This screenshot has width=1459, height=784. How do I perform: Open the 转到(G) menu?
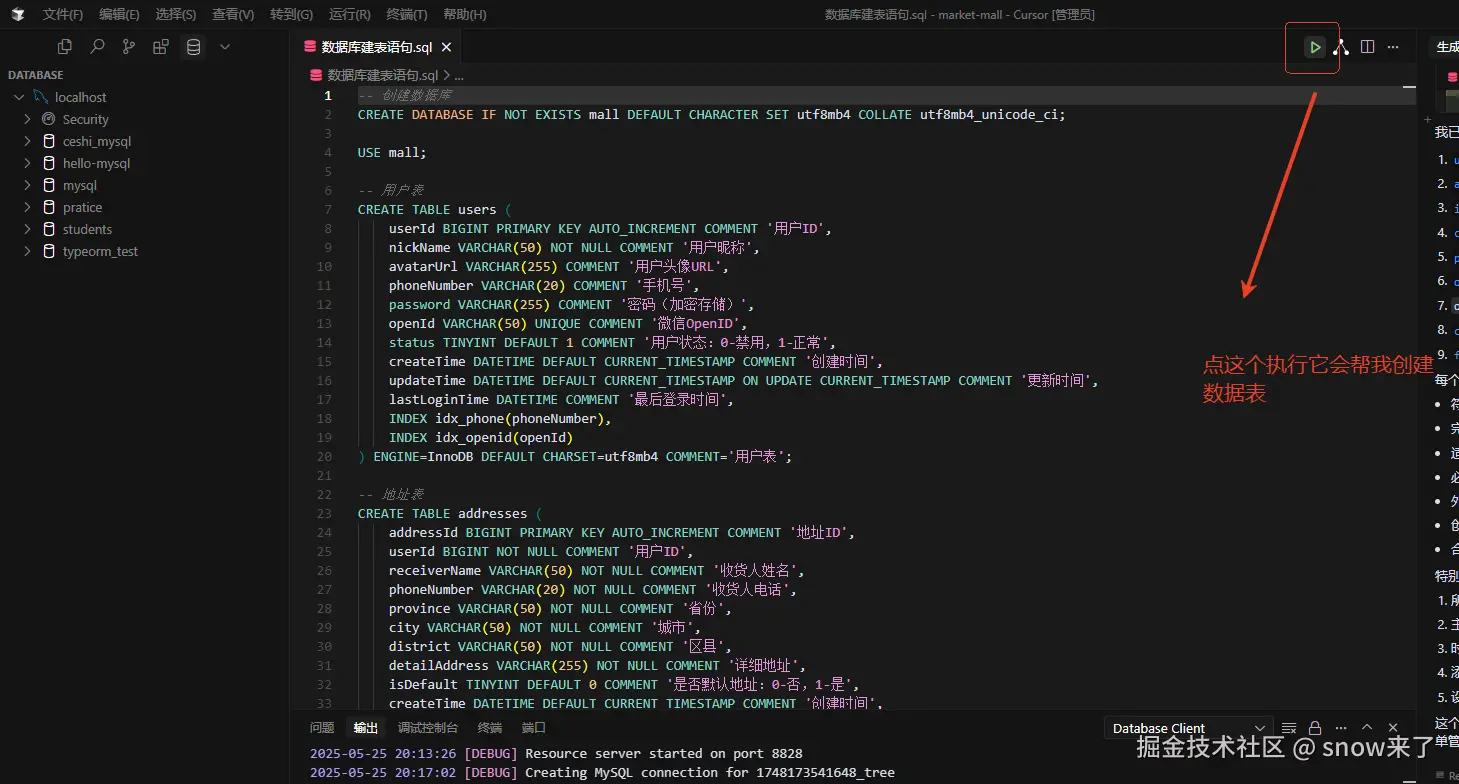coord(291,14)
